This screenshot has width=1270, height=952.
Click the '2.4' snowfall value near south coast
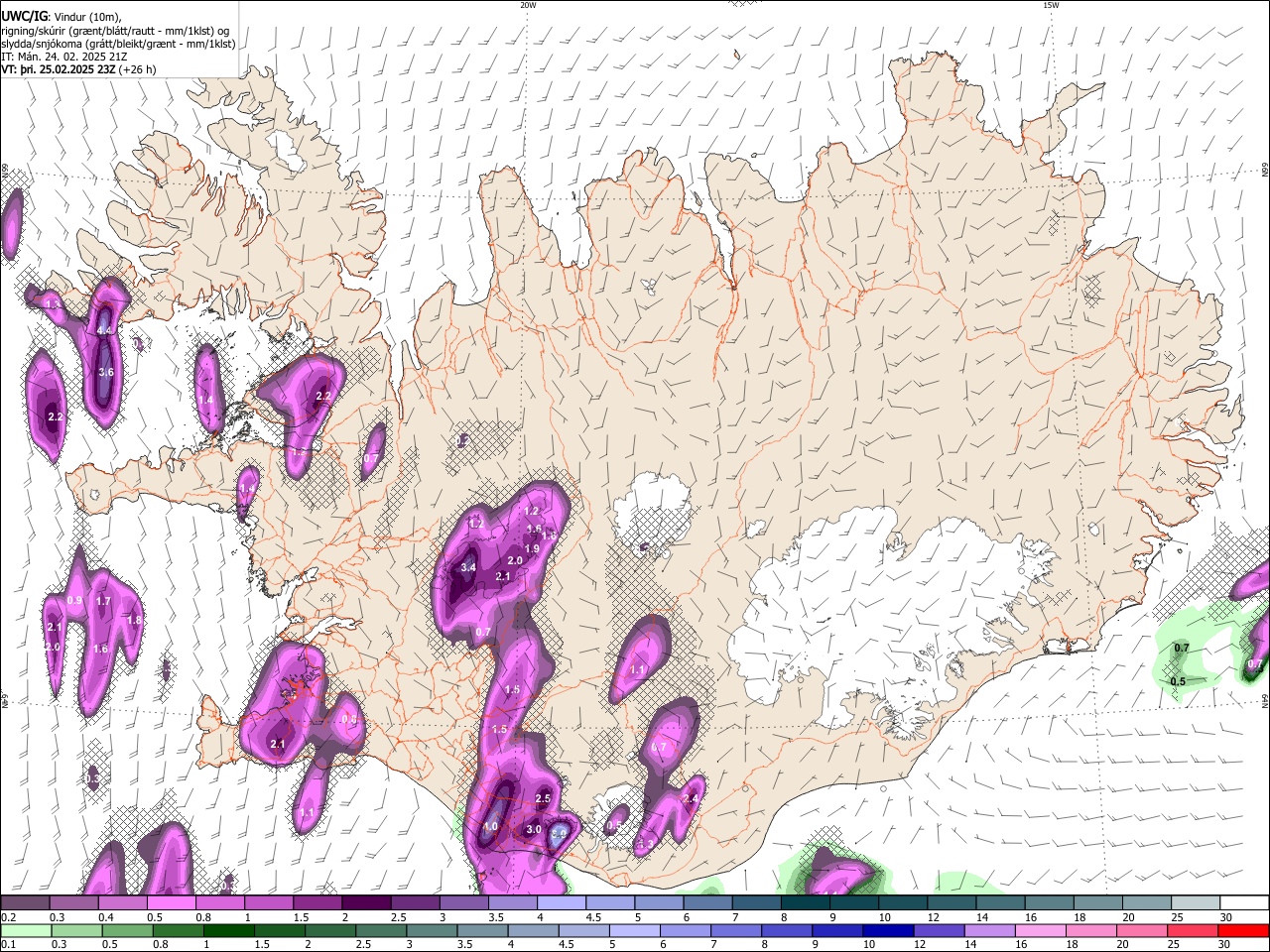coord(691,798)
